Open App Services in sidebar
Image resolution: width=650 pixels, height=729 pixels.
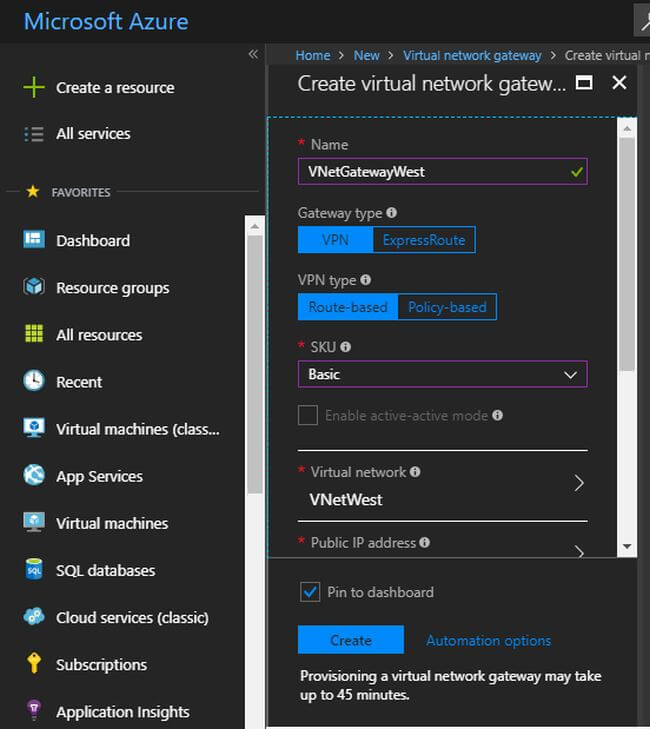99,477
